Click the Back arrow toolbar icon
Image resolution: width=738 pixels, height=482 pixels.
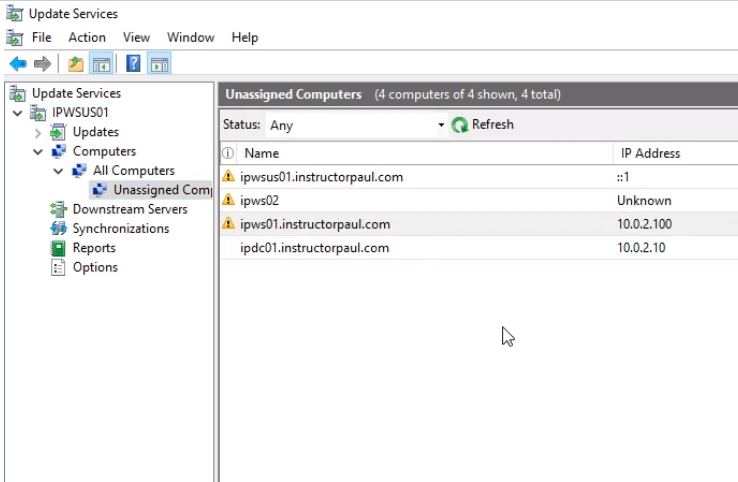17,64
